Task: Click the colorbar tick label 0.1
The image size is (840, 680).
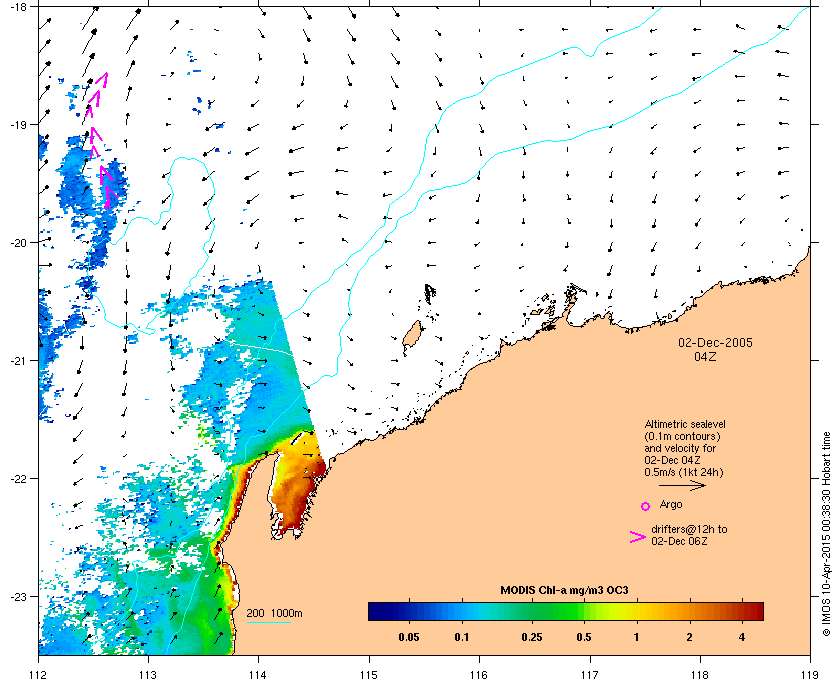Action: (x=462, y=638)
